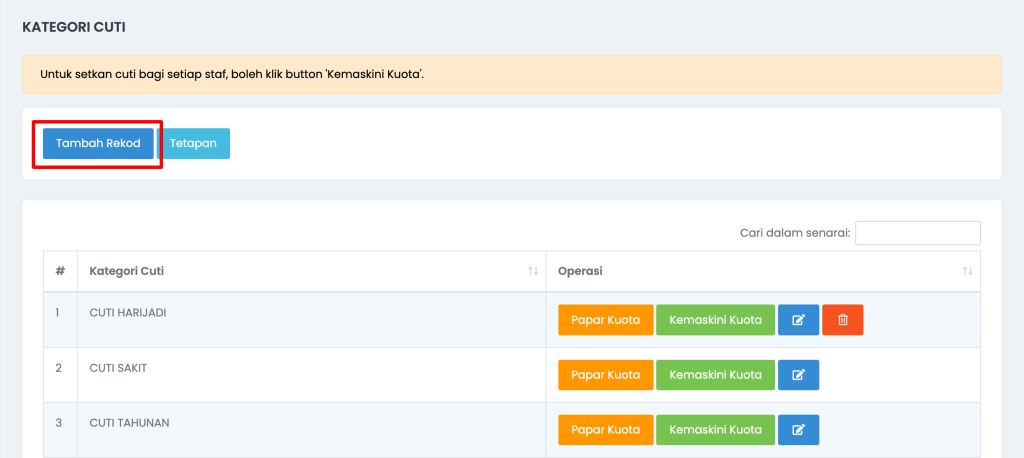
Task: Sort by Operasi column arrows
Action: [x=967, y=271]
